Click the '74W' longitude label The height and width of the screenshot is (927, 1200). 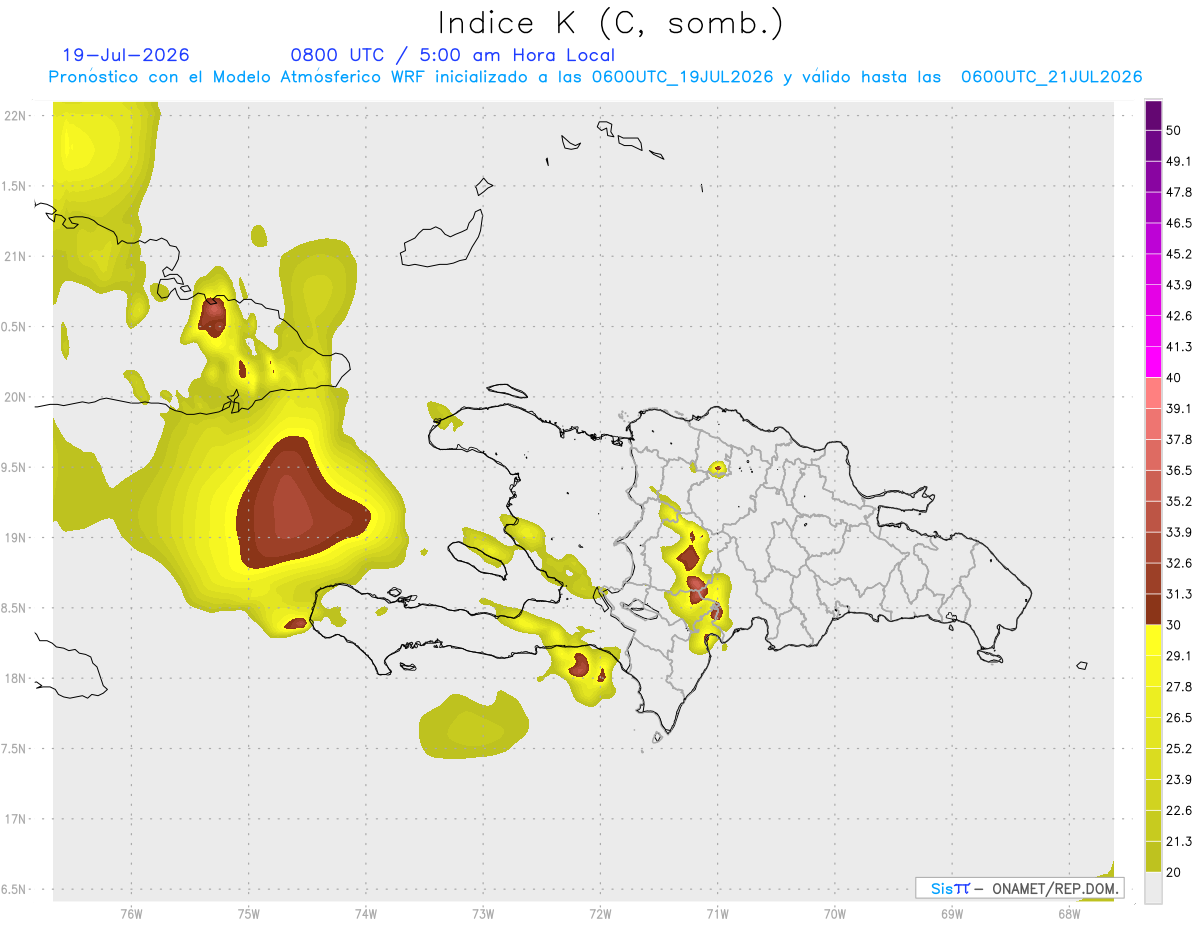click(x=365, y=914)
